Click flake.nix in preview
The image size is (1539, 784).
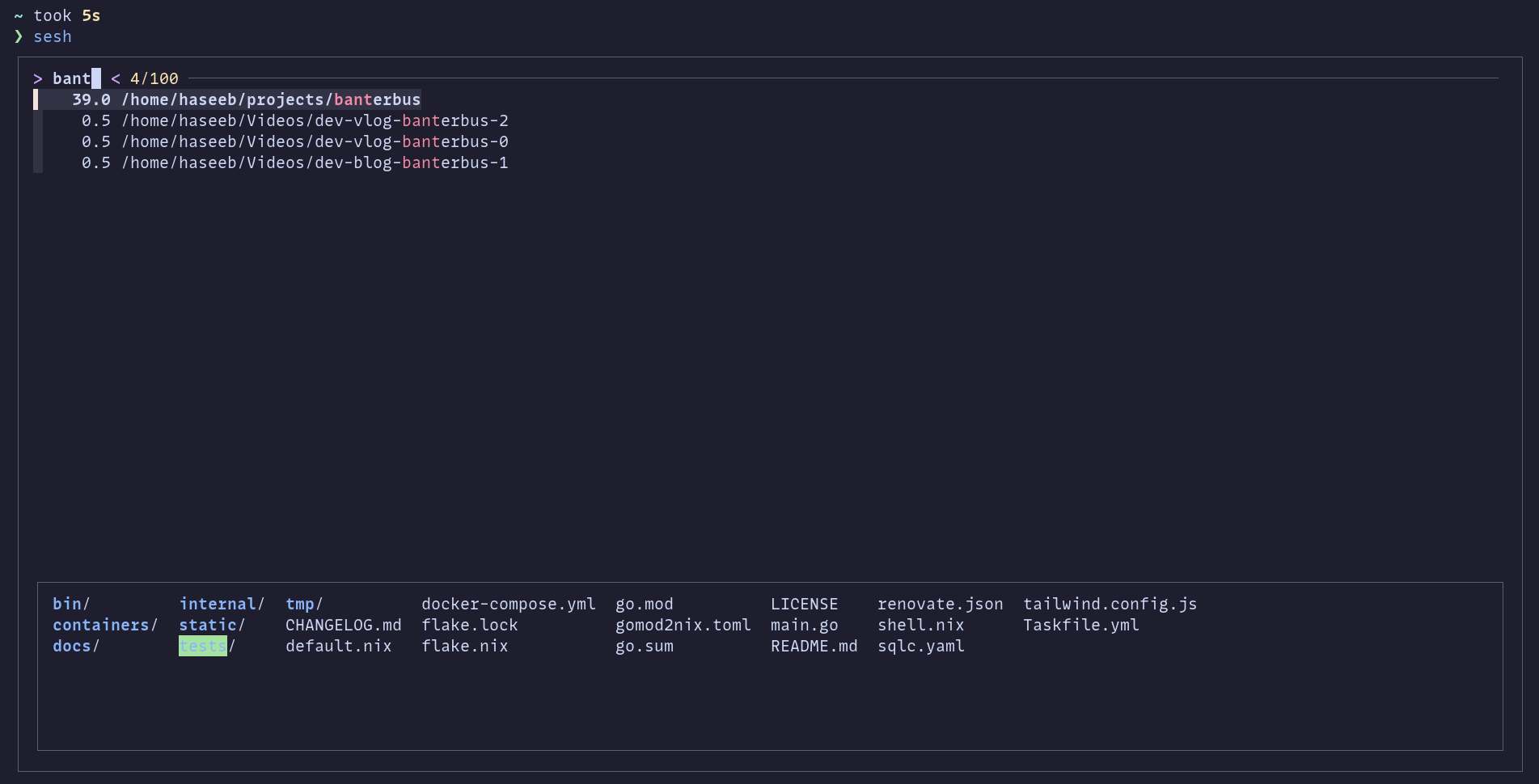(x=465, y=646)
